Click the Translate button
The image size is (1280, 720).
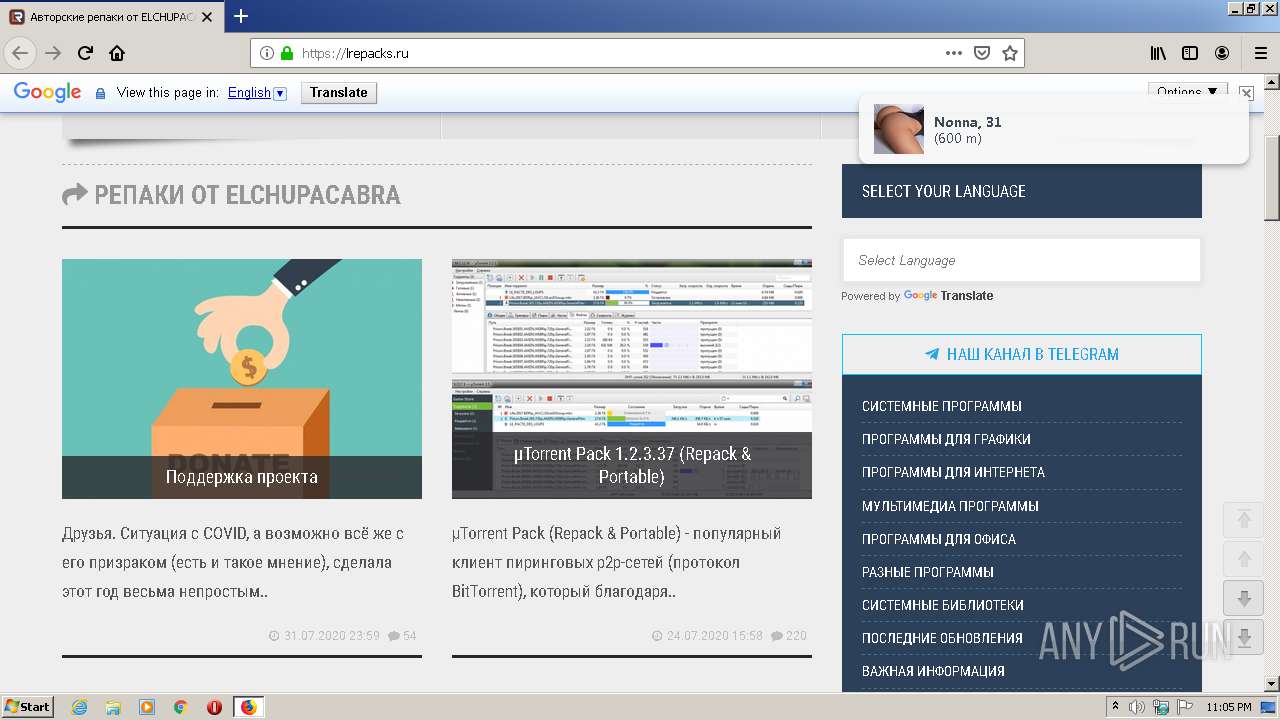click(338, 92)
